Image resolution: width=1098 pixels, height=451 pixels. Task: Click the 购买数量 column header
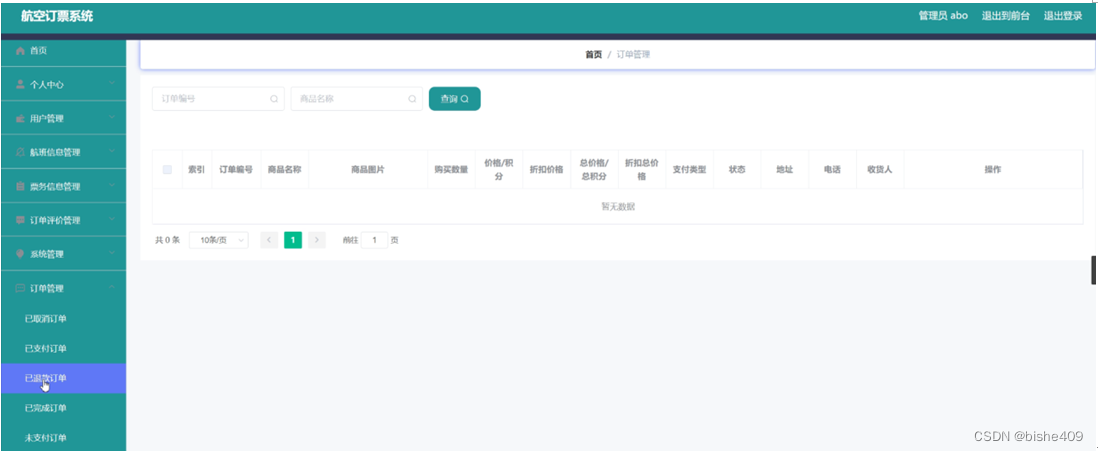click(x=451, y=169)
